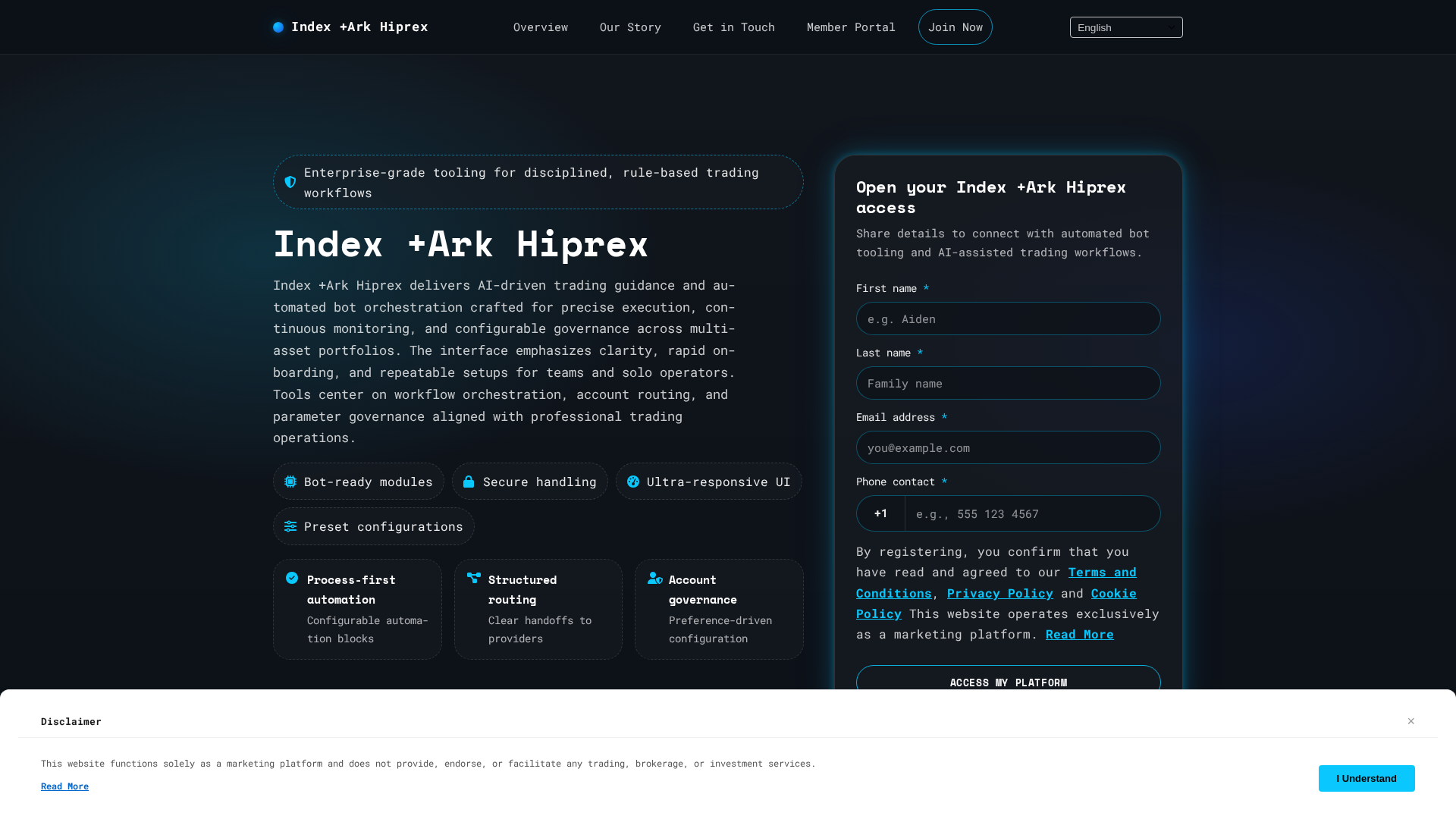The image size is (1456, 819).
Task: Click chip icon beside Bot-ready modules
Action: [x=290, y=482]
